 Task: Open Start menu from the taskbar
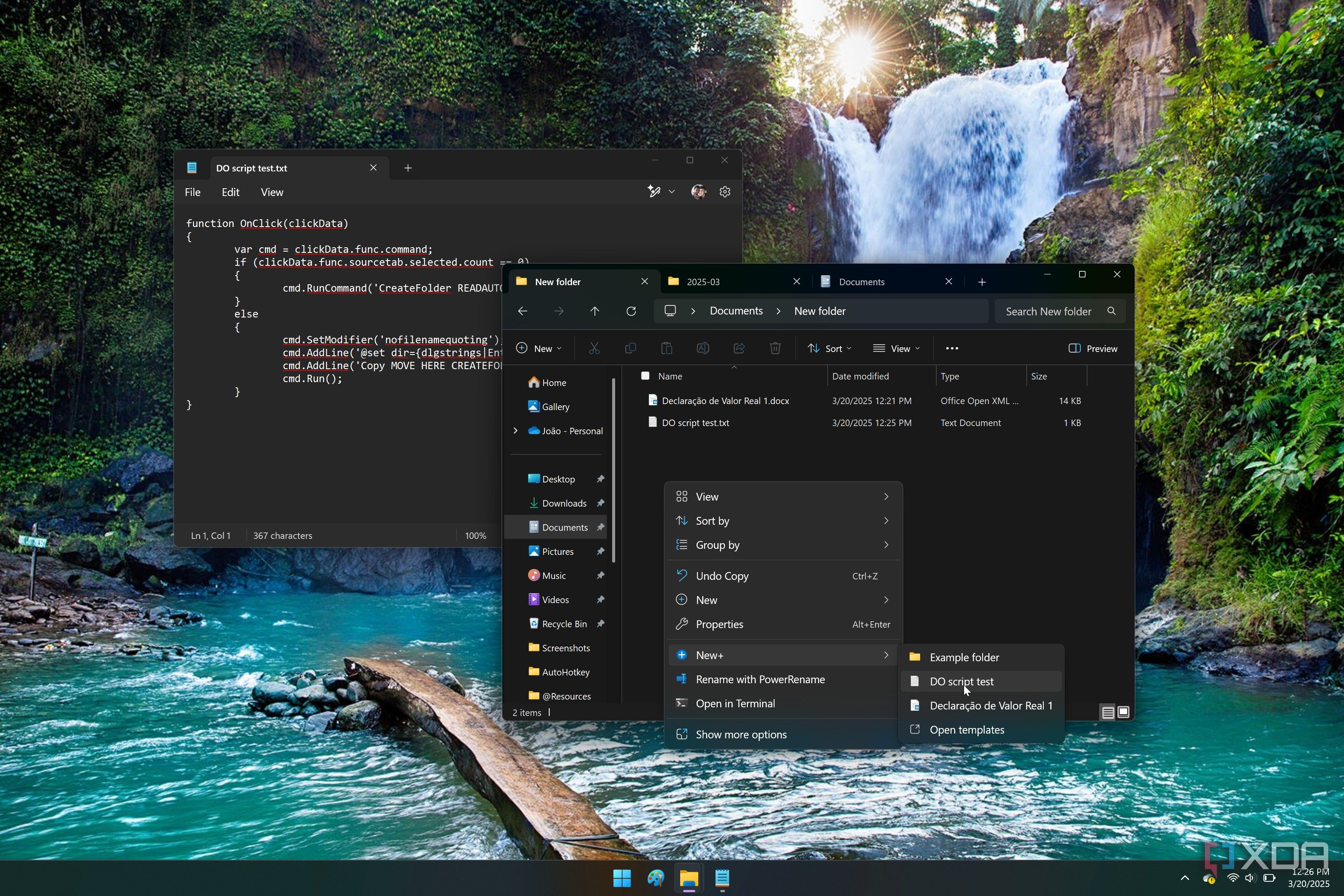pos(622,878)
